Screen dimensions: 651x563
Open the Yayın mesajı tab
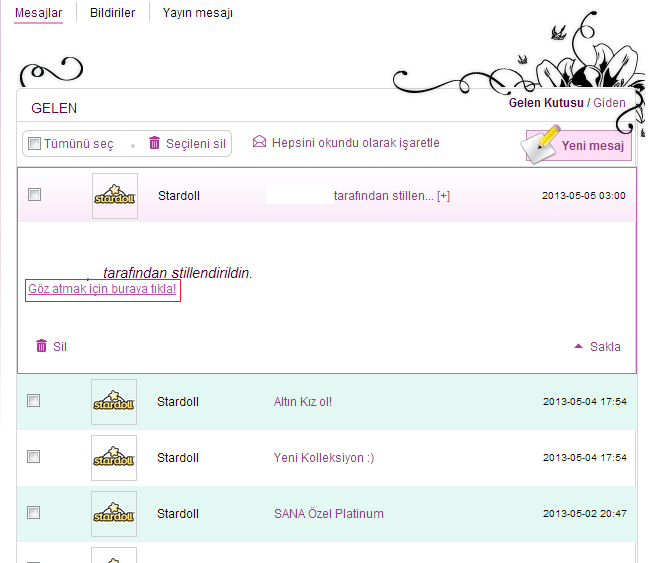198,13
